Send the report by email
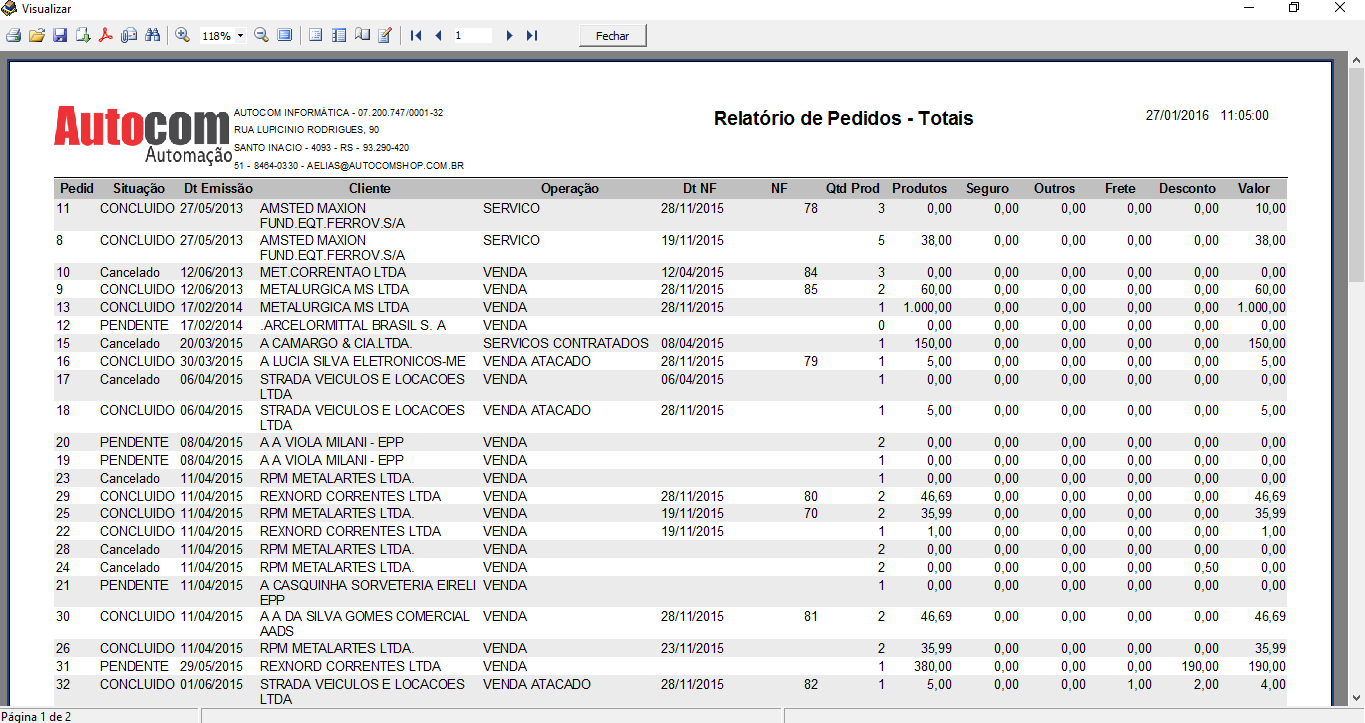The width and height of the screenshot is (1365, 723). [129, 36]
